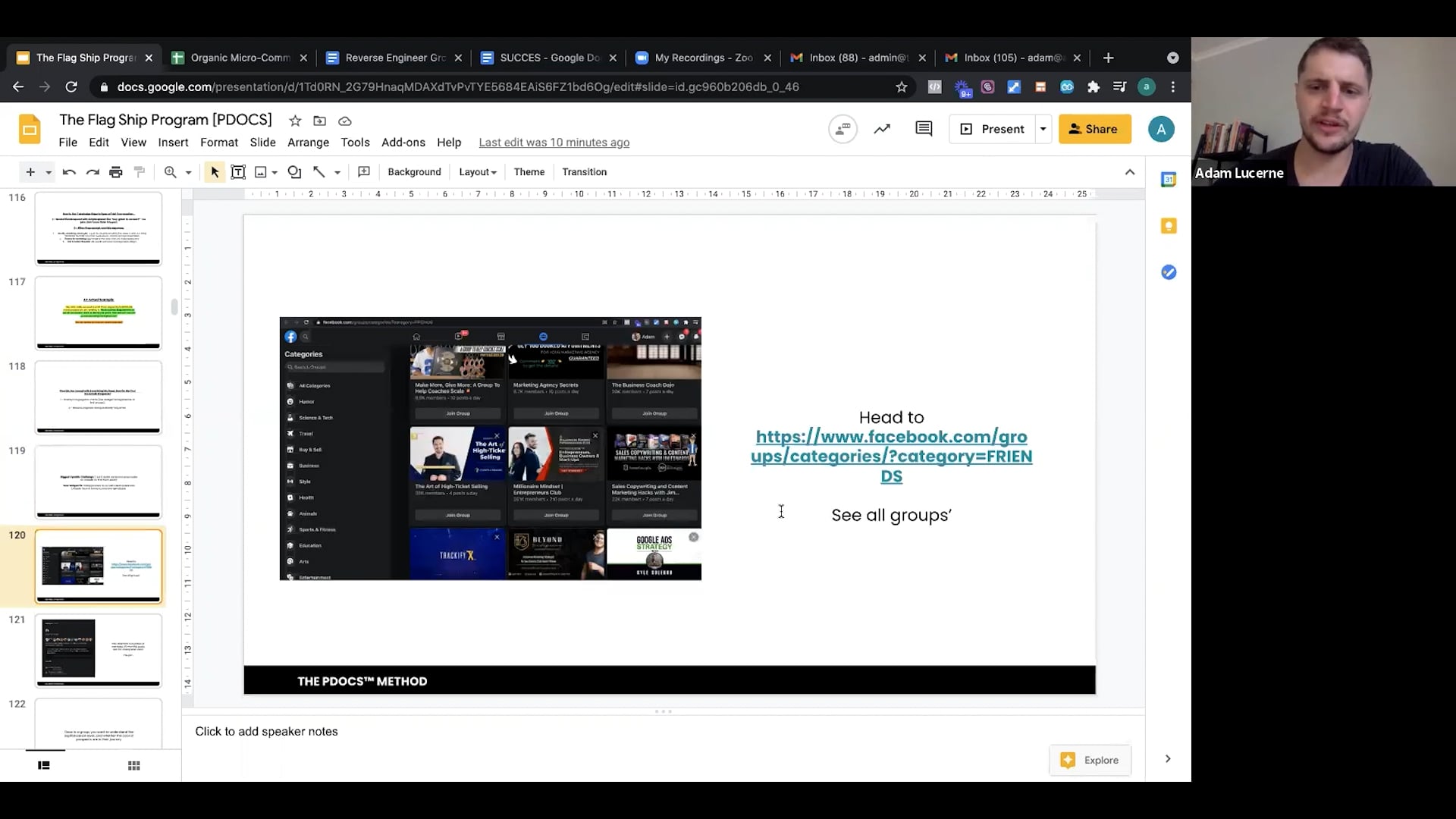Click the Undo arrow in toolbar
Image resolution: width=1456 pixels, height=819 pixels.
pyautogui.click(x=69, y=172)
